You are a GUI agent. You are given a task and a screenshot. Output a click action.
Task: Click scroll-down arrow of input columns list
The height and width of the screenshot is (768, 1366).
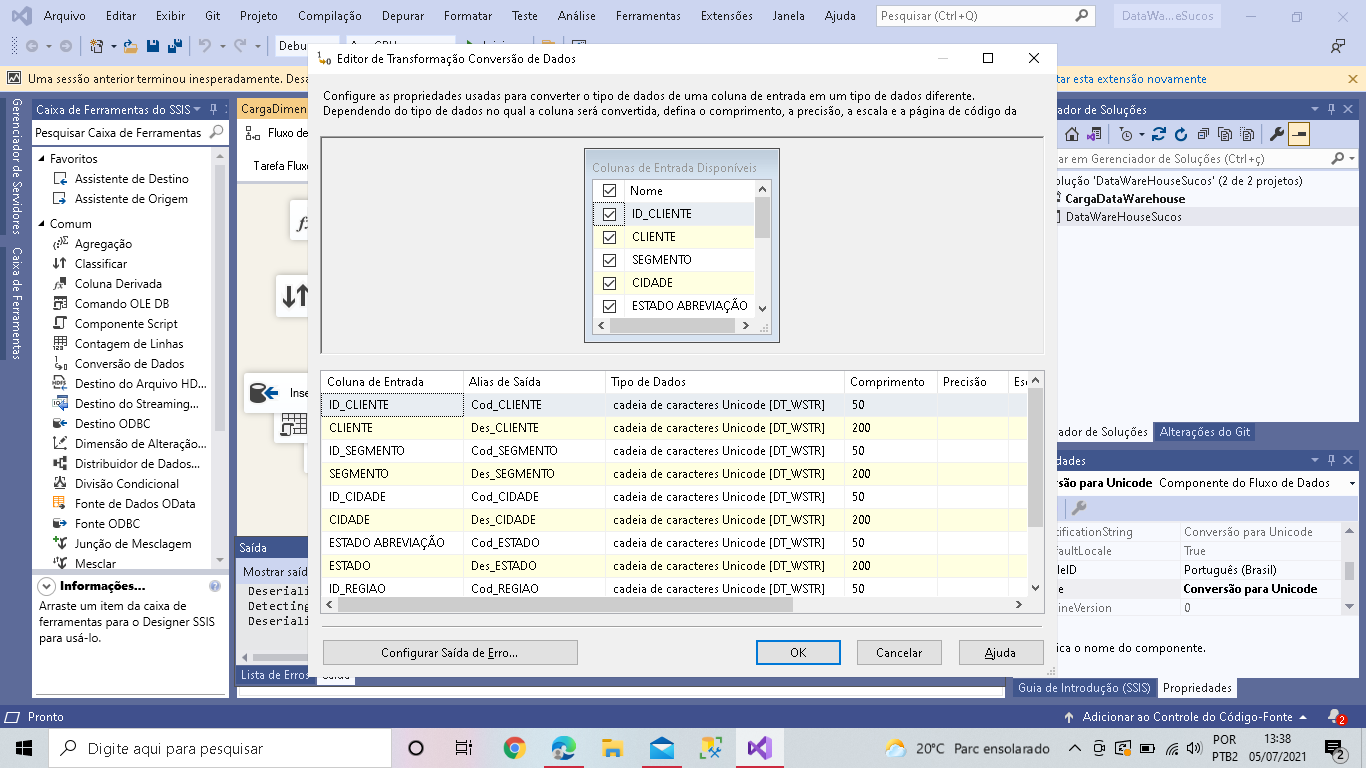(x=762, y=308)
